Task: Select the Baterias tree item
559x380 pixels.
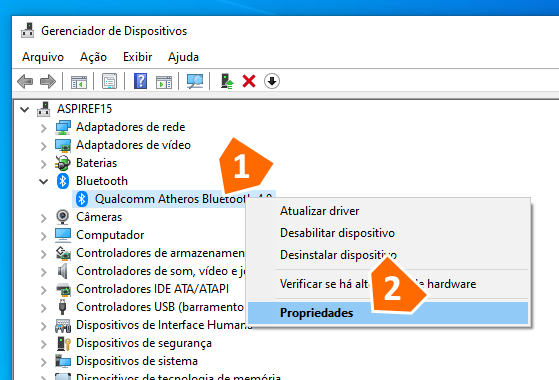Action: click(96, 163)
